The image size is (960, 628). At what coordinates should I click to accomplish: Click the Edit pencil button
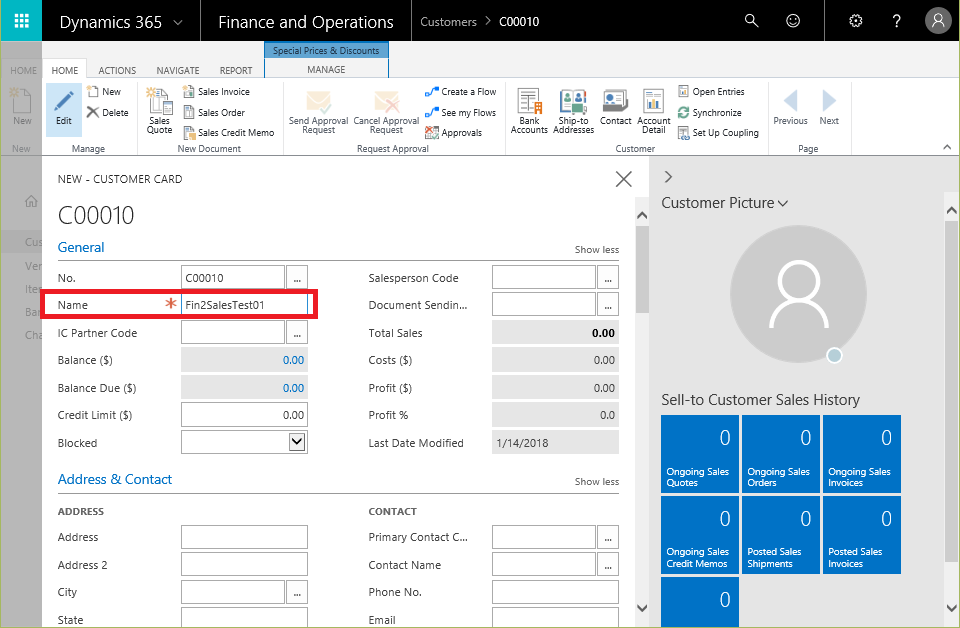64,109
